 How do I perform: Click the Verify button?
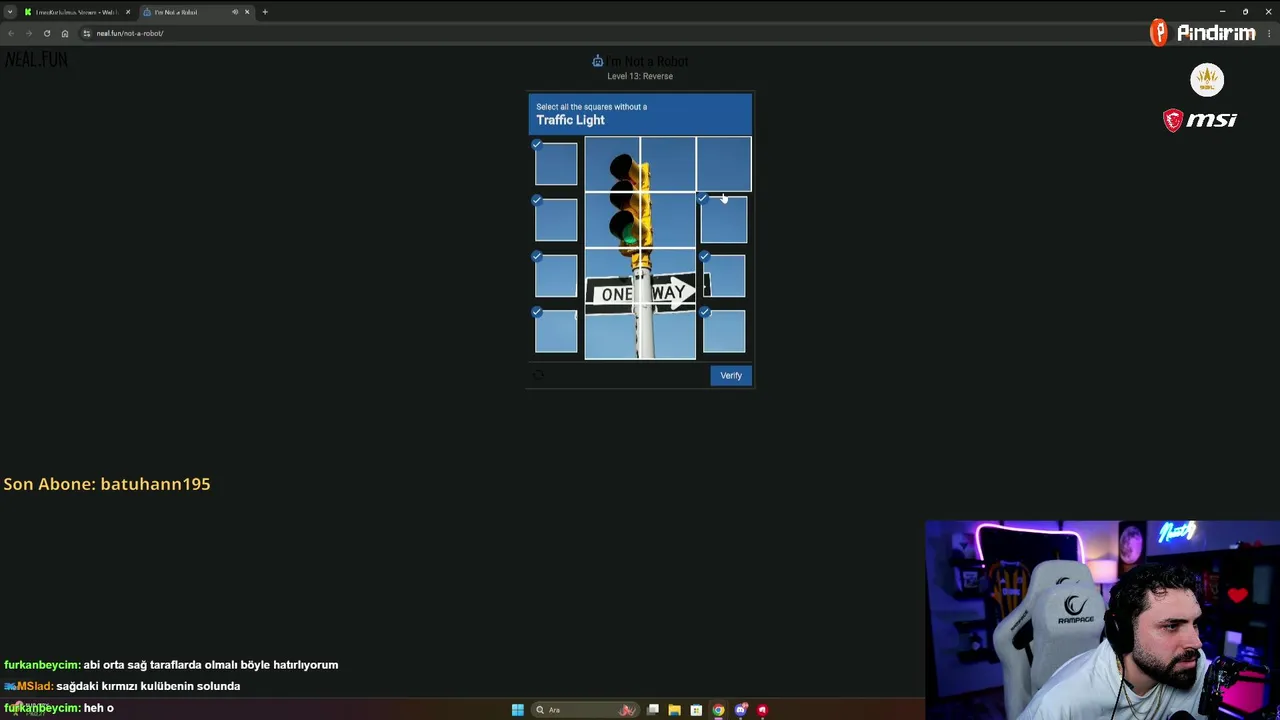[x=731, y=375]
